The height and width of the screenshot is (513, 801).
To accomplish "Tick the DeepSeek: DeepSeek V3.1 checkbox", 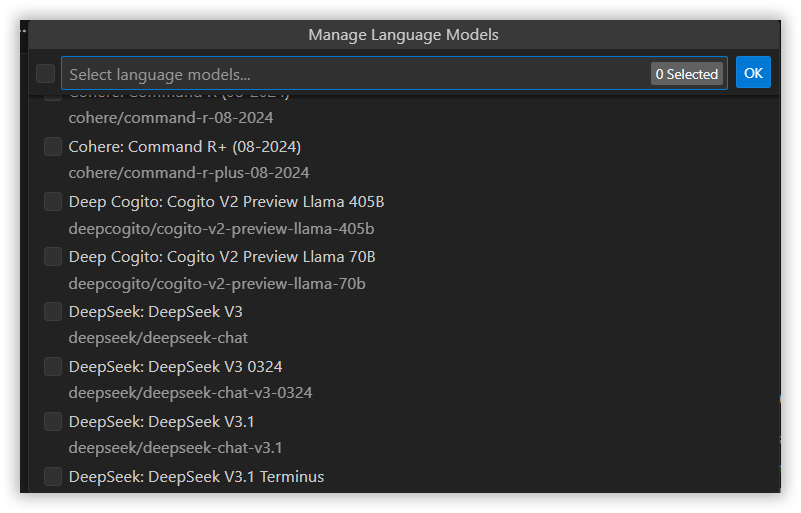I will point(53,422).
